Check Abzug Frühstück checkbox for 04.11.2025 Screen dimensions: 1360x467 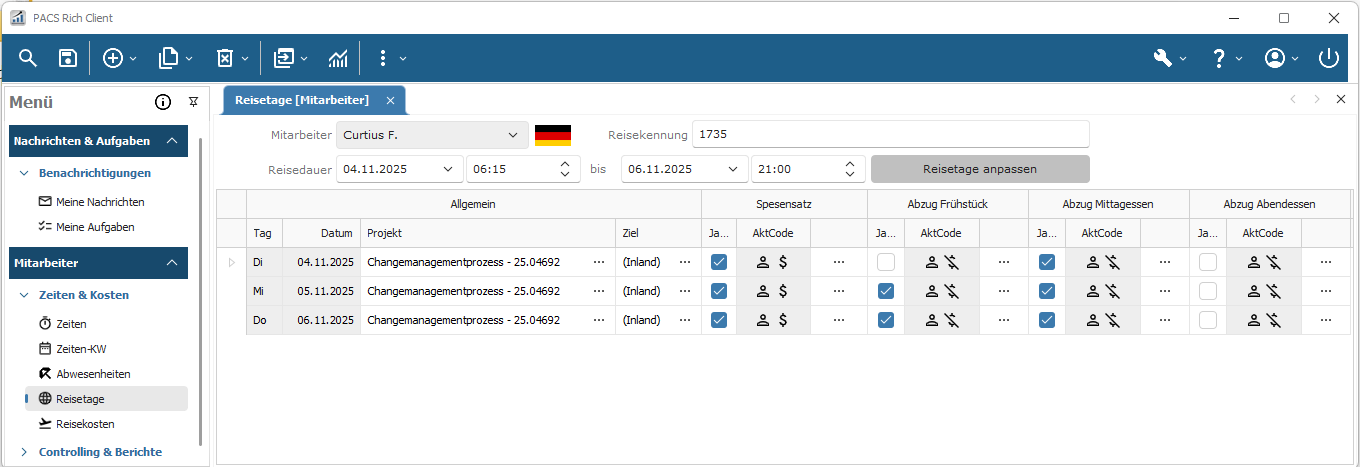point(886,262)
